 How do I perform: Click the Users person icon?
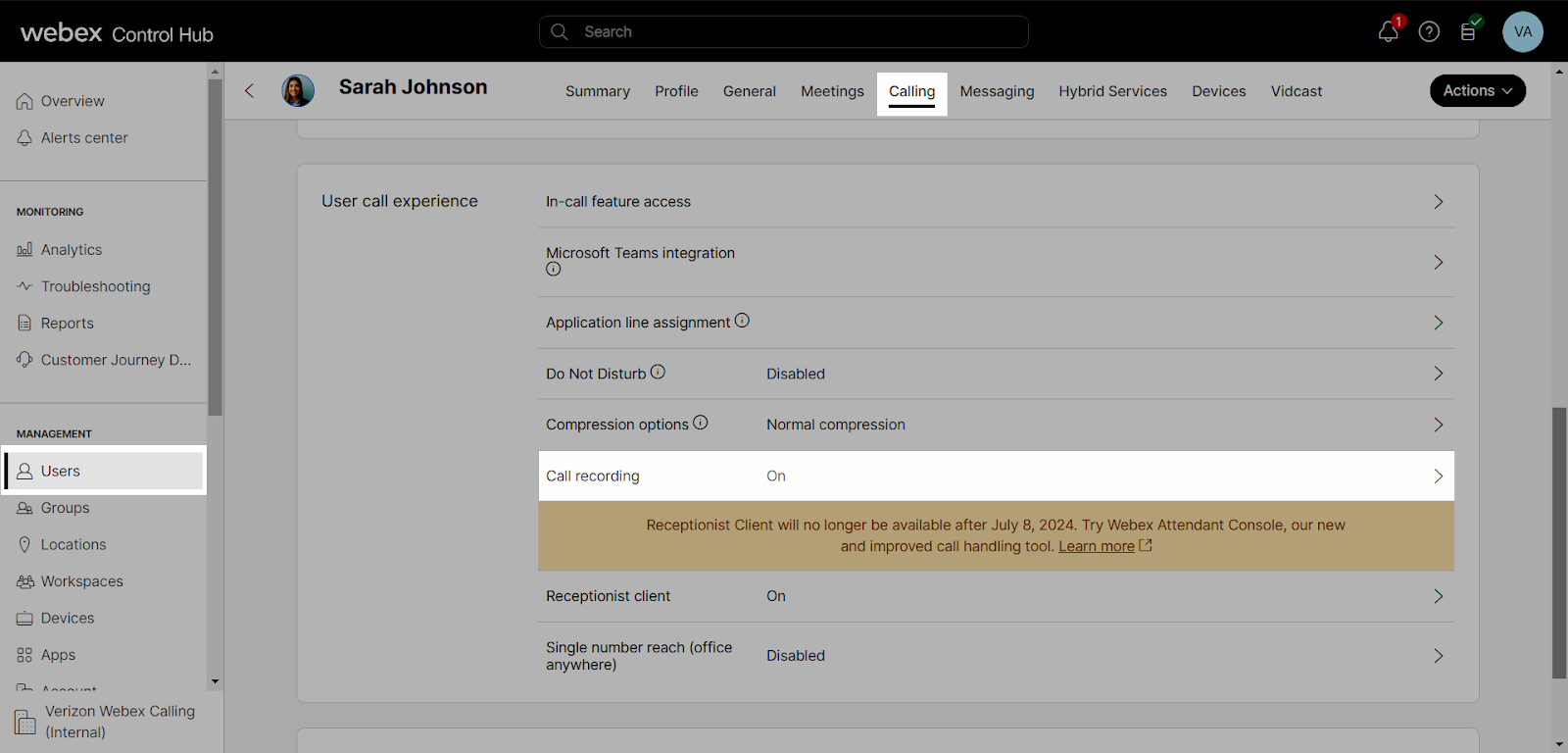[24, 472]
